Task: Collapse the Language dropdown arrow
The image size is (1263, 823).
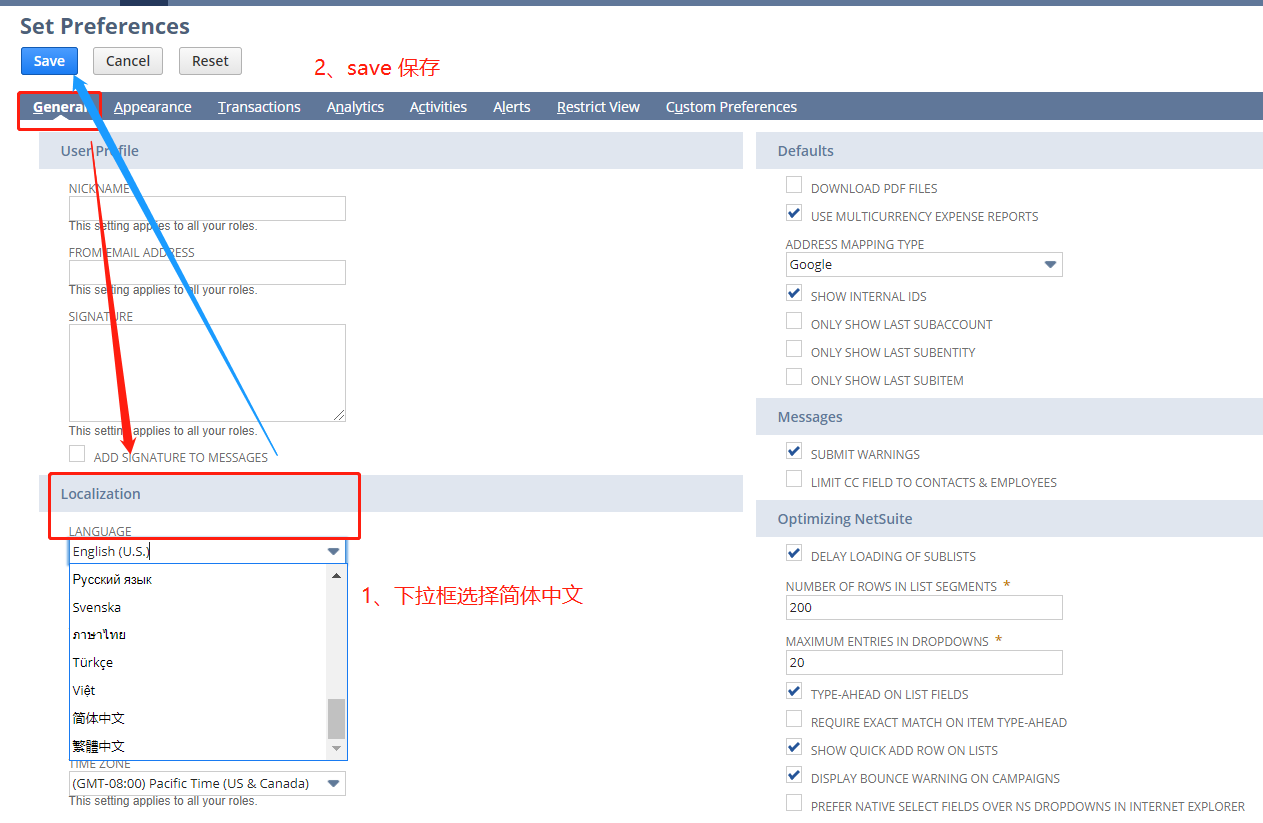Action: (333, 550)
